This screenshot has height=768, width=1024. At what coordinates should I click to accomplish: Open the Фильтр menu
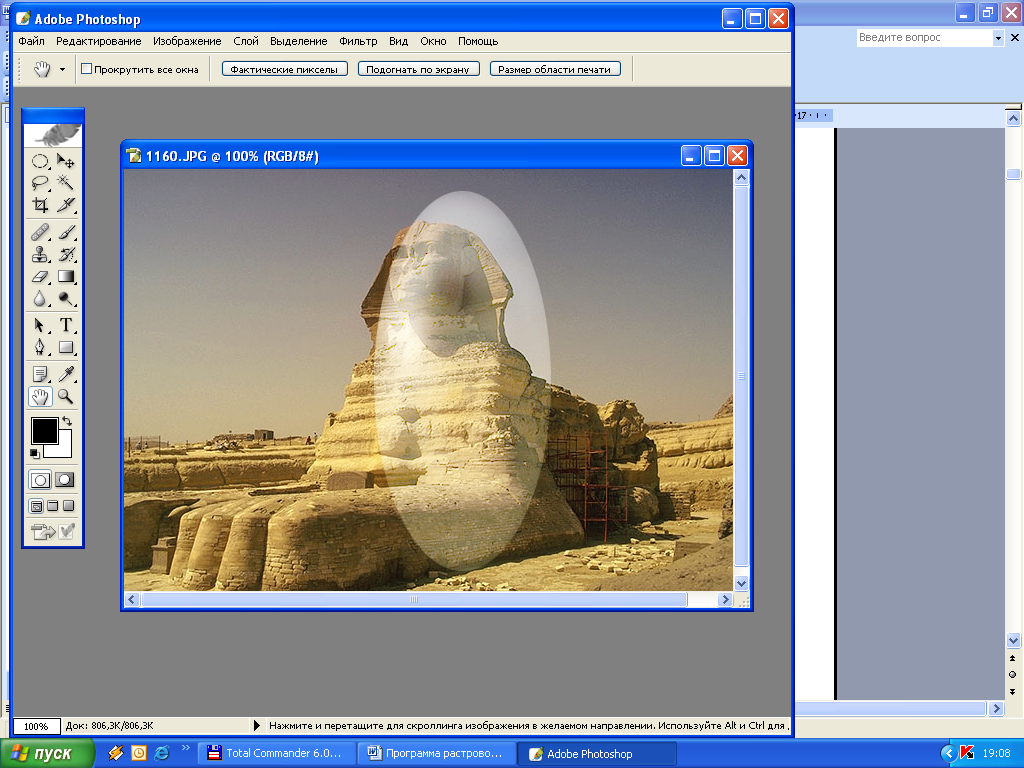[x=358, y=41]
